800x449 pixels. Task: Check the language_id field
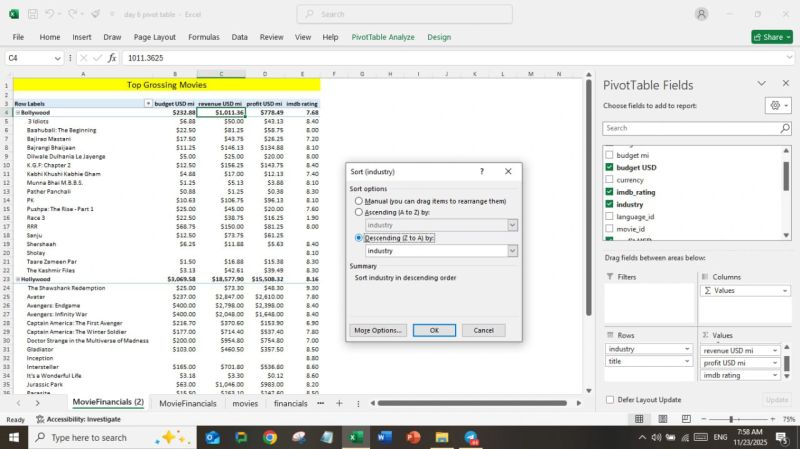tap(609, 216)
